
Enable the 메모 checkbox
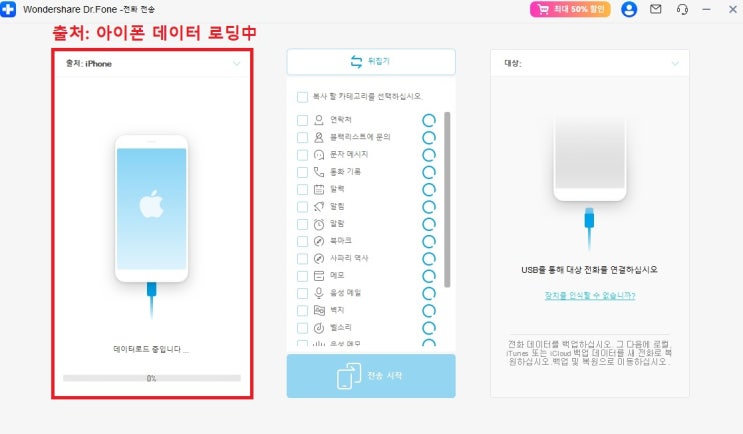302,276
